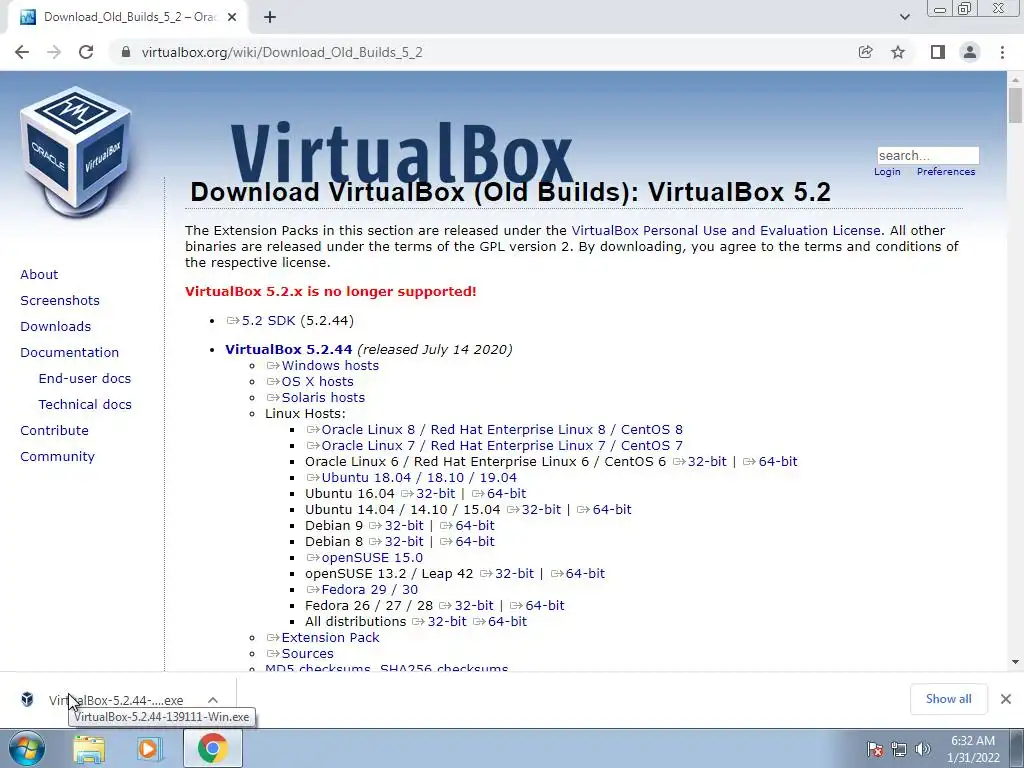Open End-user docs sidebar link

85,379
